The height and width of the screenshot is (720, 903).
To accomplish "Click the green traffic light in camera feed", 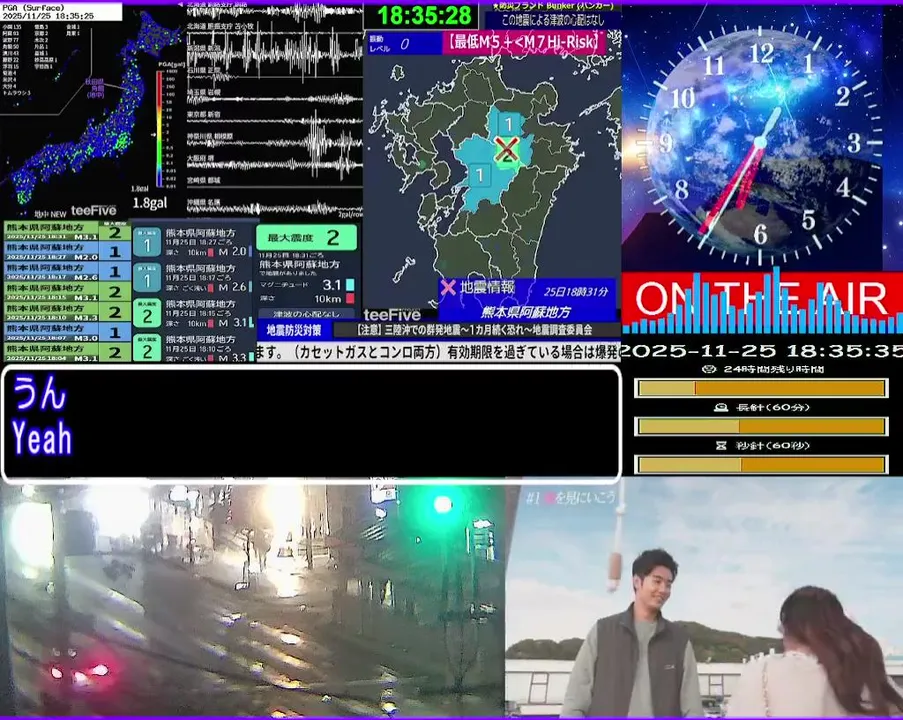I will [x=442, y=505].
